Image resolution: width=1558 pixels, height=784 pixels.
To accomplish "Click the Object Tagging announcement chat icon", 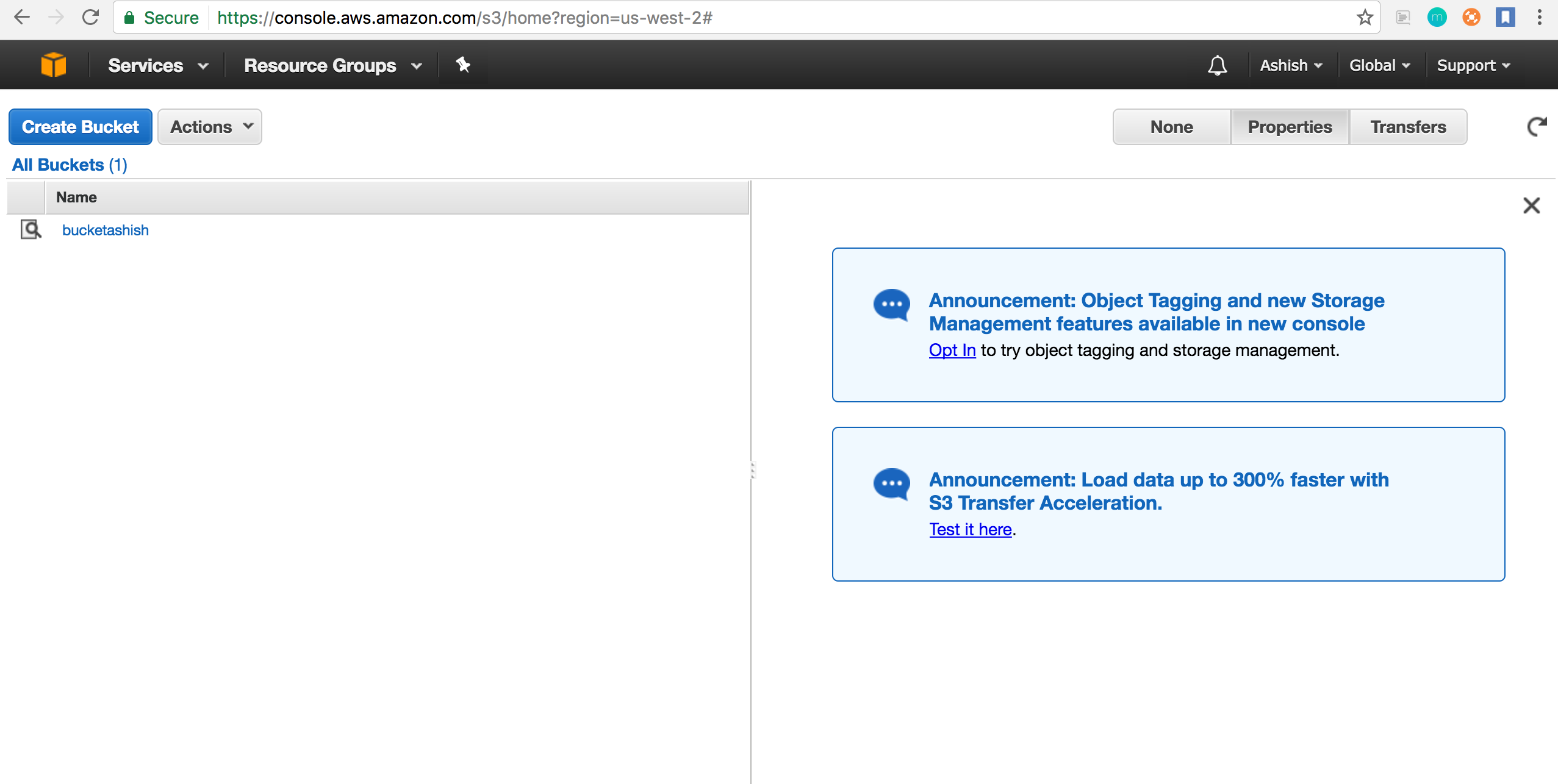I will coord(891,304).
